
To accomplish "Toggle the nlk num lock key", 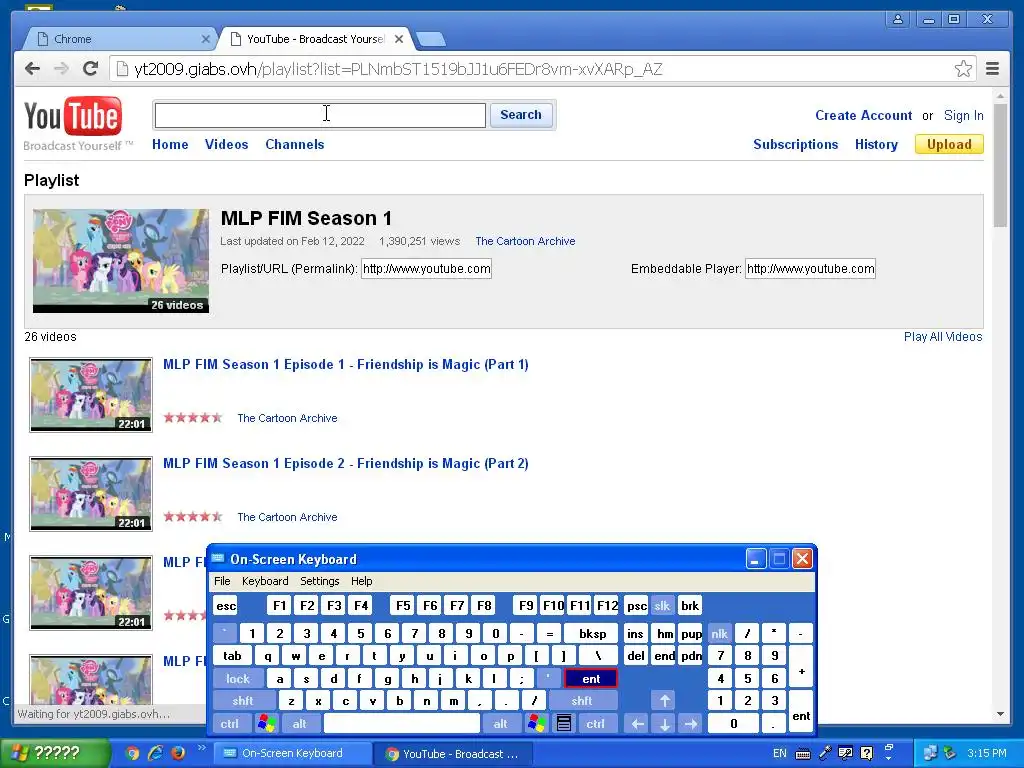I will pyautogui.click(x=719, y=633).
